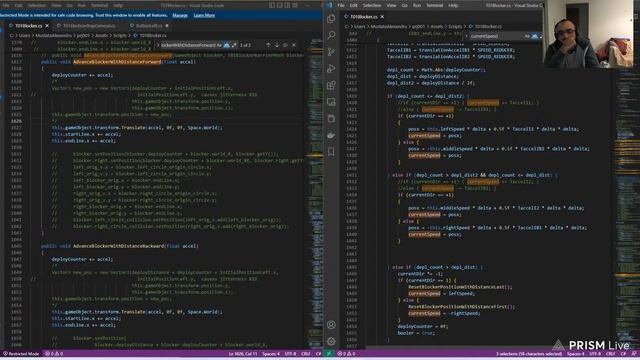Close T01Blocker.cs tab in right window
This screenshot has height=360, width=640.
click(x=382, y=17)
